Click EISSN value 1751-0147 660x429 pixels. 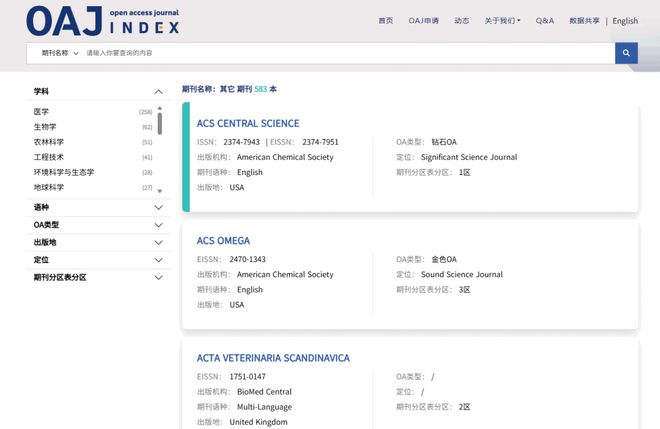coord(248,376)
